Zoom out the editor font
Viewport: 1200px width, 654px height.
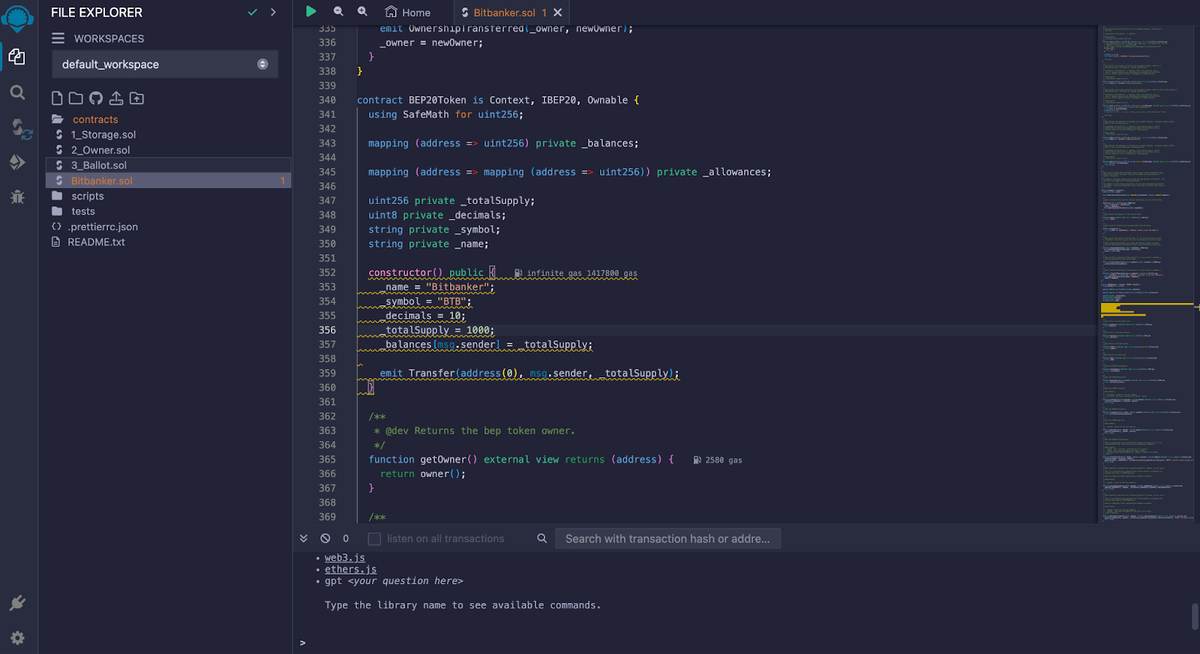(x=338, y=11)
